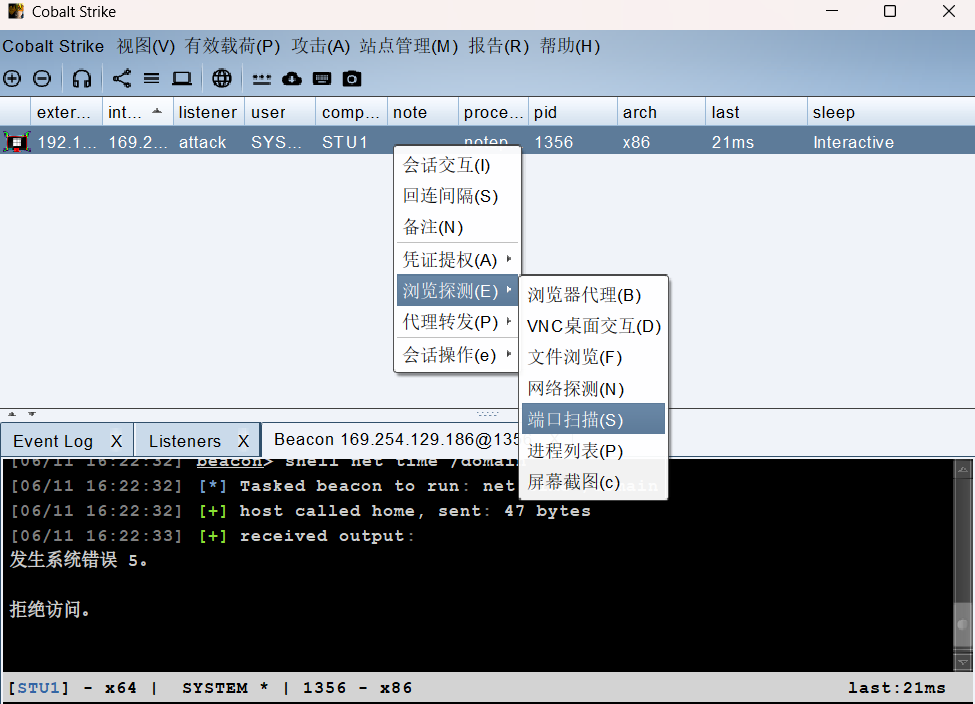This screenshot has height=704, width=975.
Task: Sort by the last column header
Action: tap(756, 112)
